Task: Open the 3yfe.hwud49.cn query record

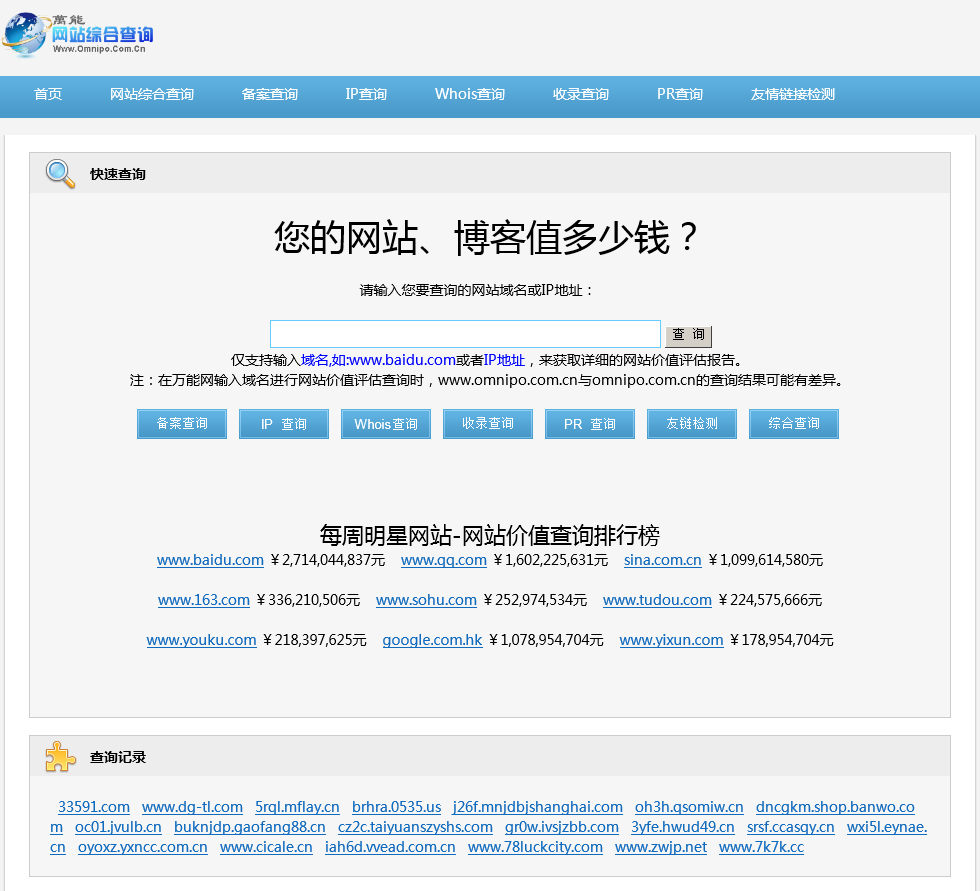Action: pos(682,827)
